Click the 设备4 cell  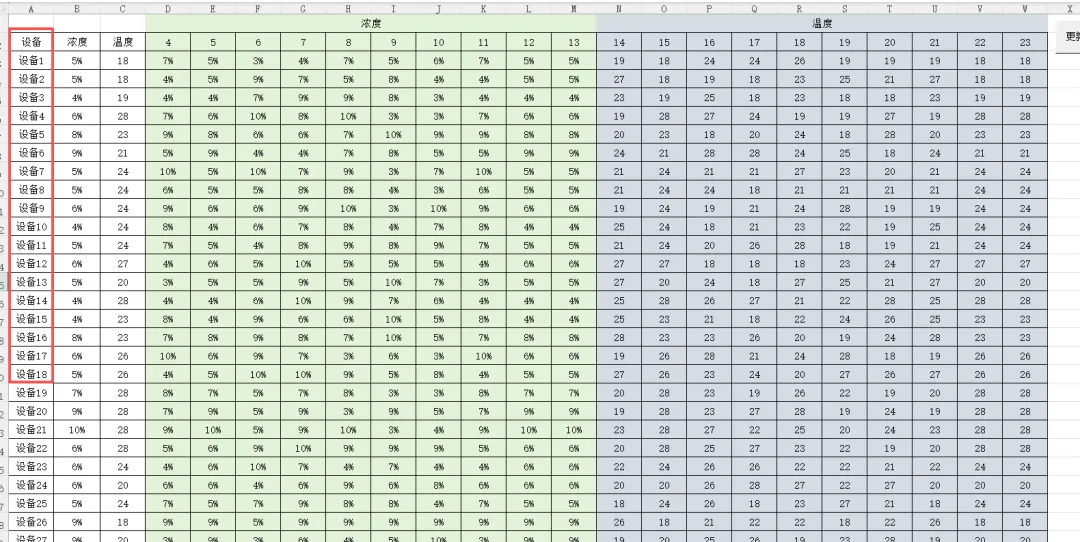31,116
